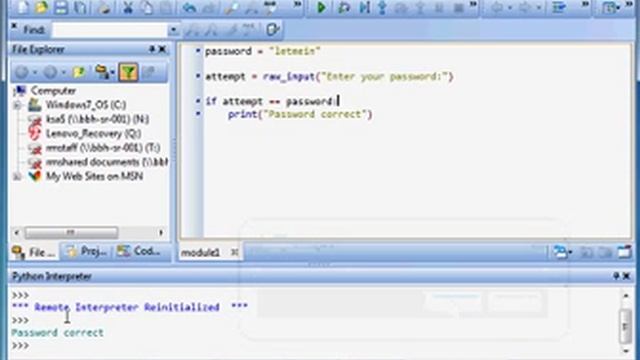This screenshot has width=640, height=360.
Task: Click the Remote Interpreter Reinitialized message
Action: 130,307
